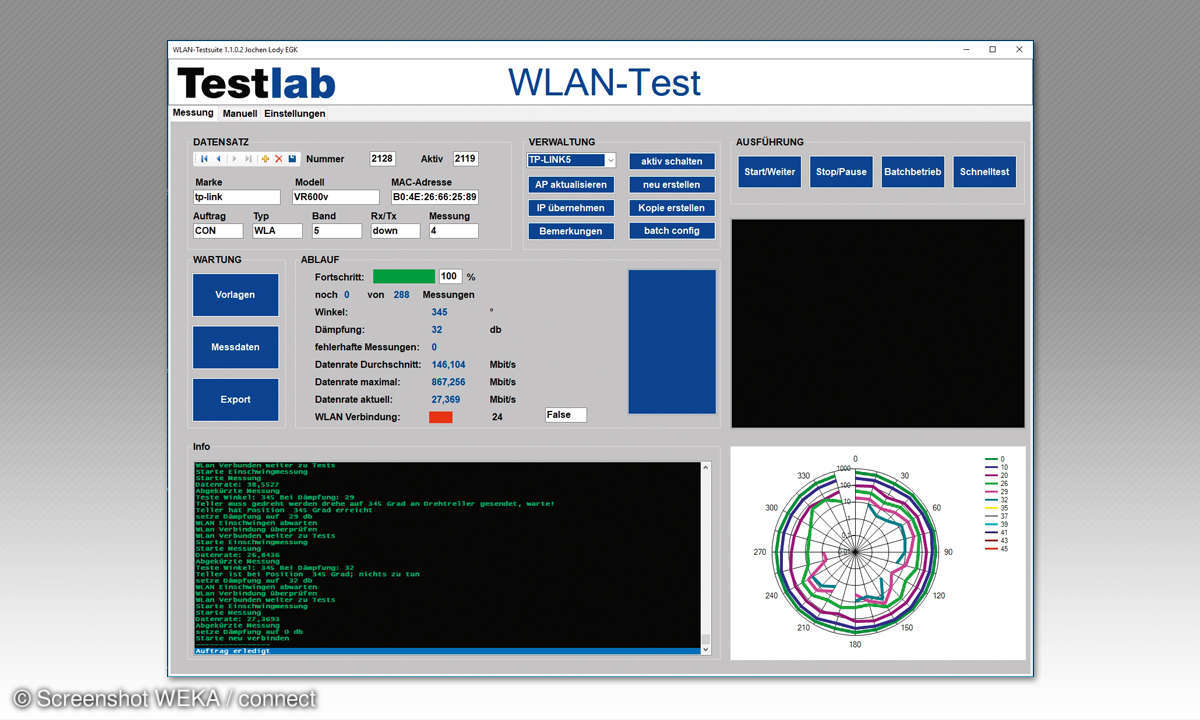Open the TP-LINK5 dropdown
Screen dimensions: 1200x720
(x=610, y=160)
